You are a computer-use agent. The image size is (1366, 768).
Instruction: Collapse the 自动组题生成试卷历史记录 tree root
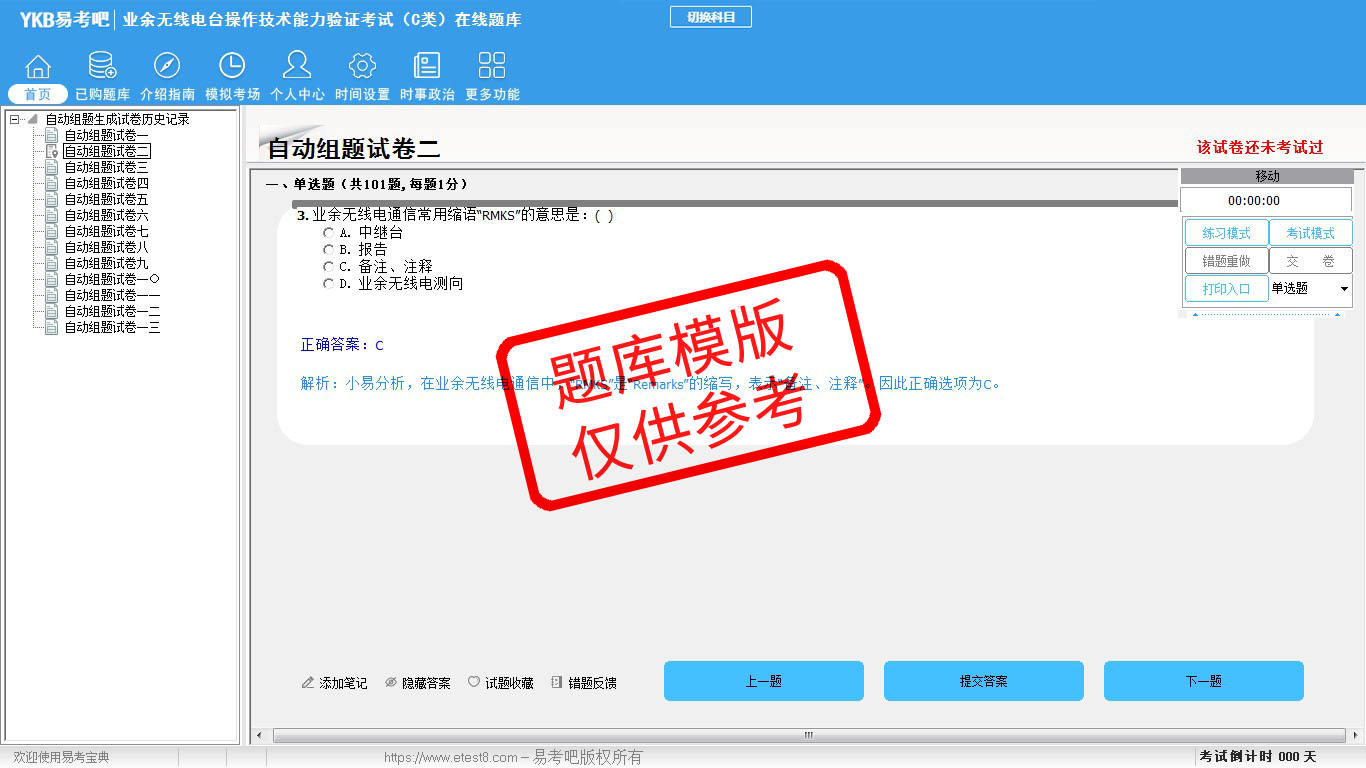(15, 120)
